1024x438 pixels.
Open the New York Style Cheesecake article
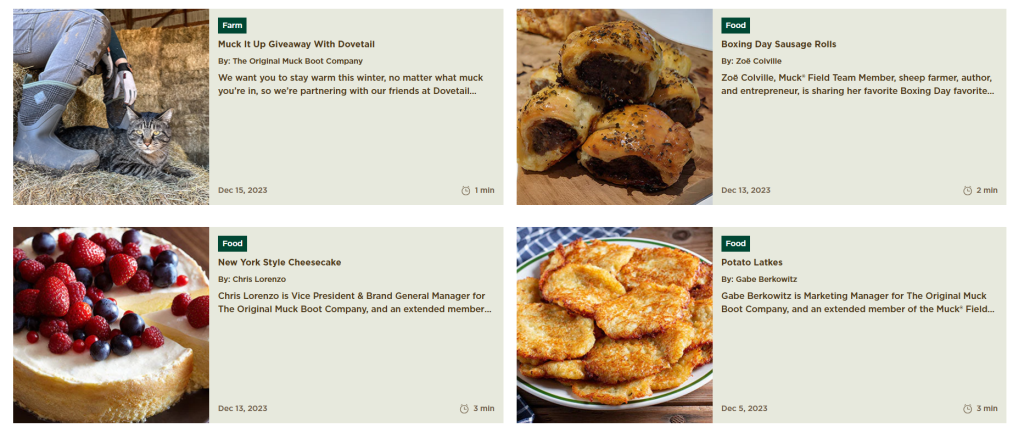pos(280,262)
